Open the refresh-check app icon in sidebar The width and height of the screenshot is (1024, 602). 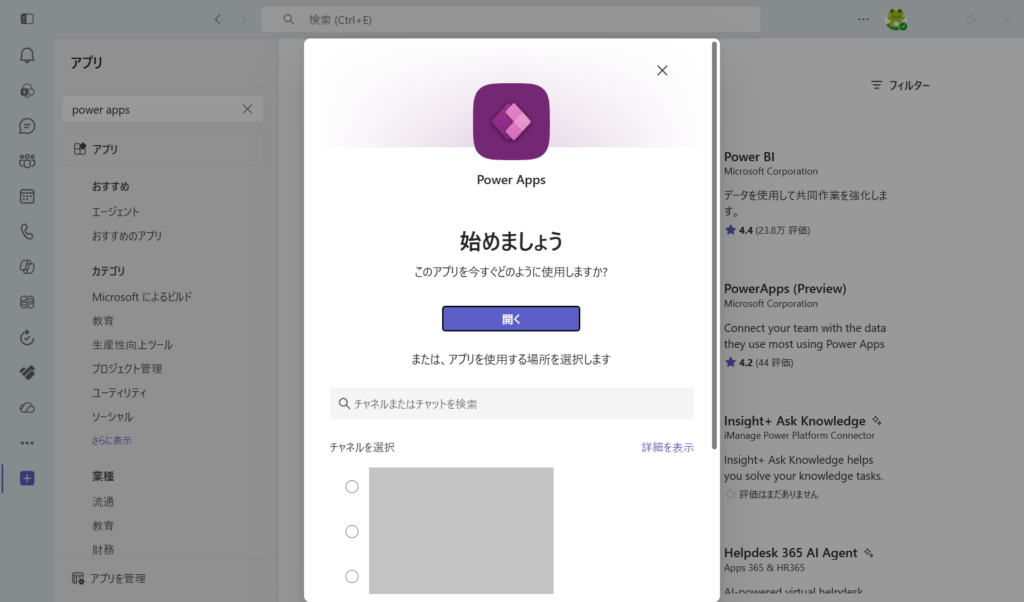click(x=27, y=338)
